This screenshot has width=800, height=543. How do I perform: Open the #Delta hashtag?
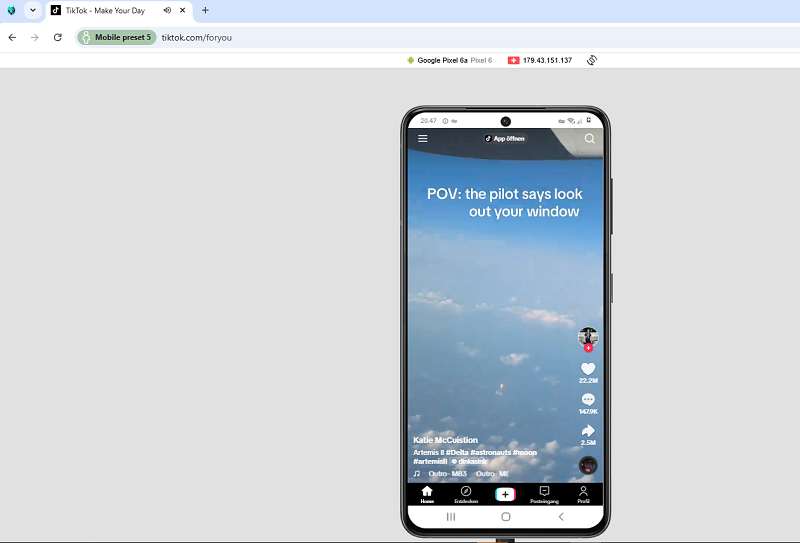click(457, 452)
